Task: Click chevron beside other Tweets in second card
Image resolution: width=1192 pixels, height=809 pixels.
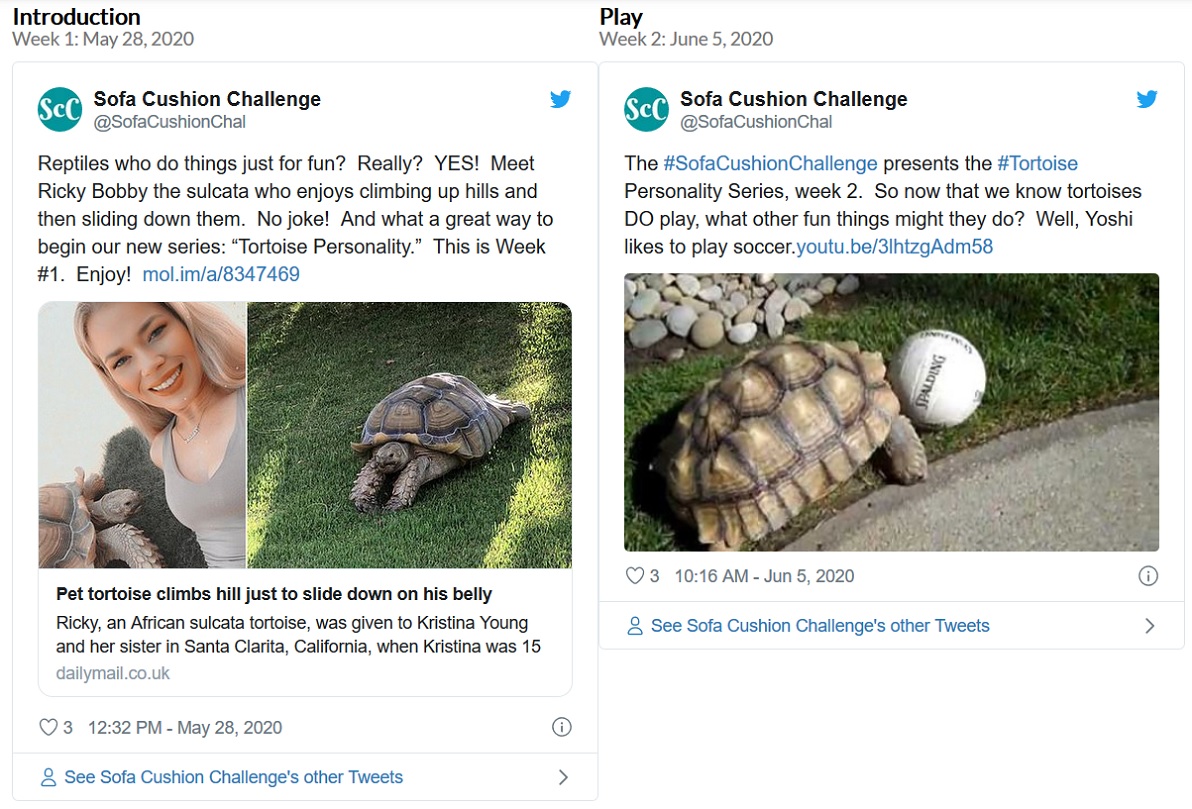Action: 1149,626
